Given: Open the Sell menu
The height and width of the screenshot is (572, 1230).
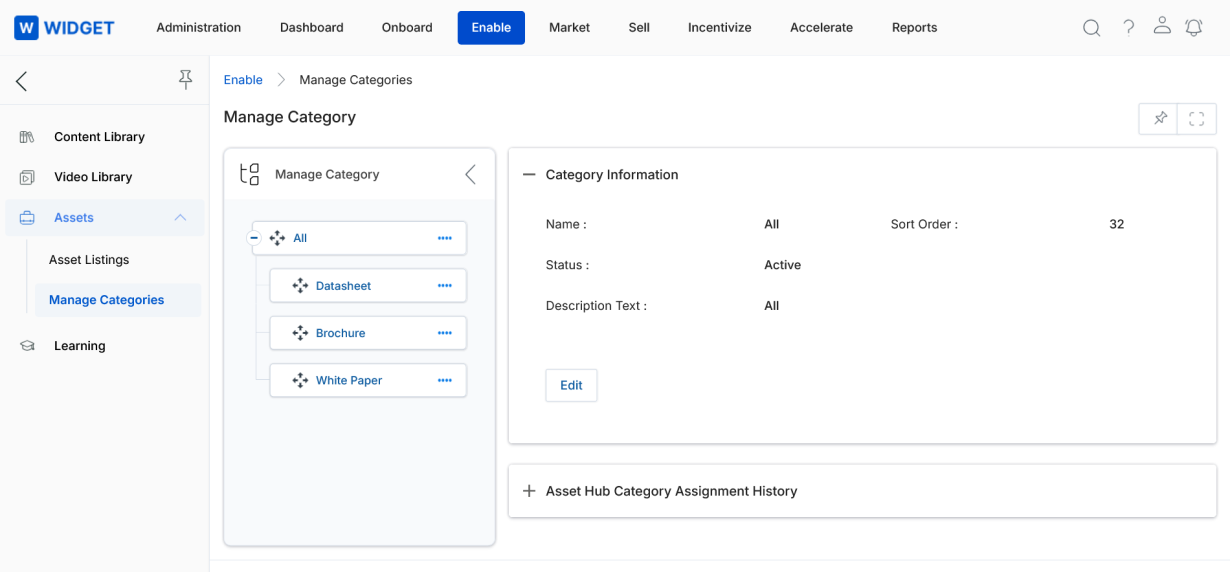Looking at the screenshot, I should click(639, 28).
